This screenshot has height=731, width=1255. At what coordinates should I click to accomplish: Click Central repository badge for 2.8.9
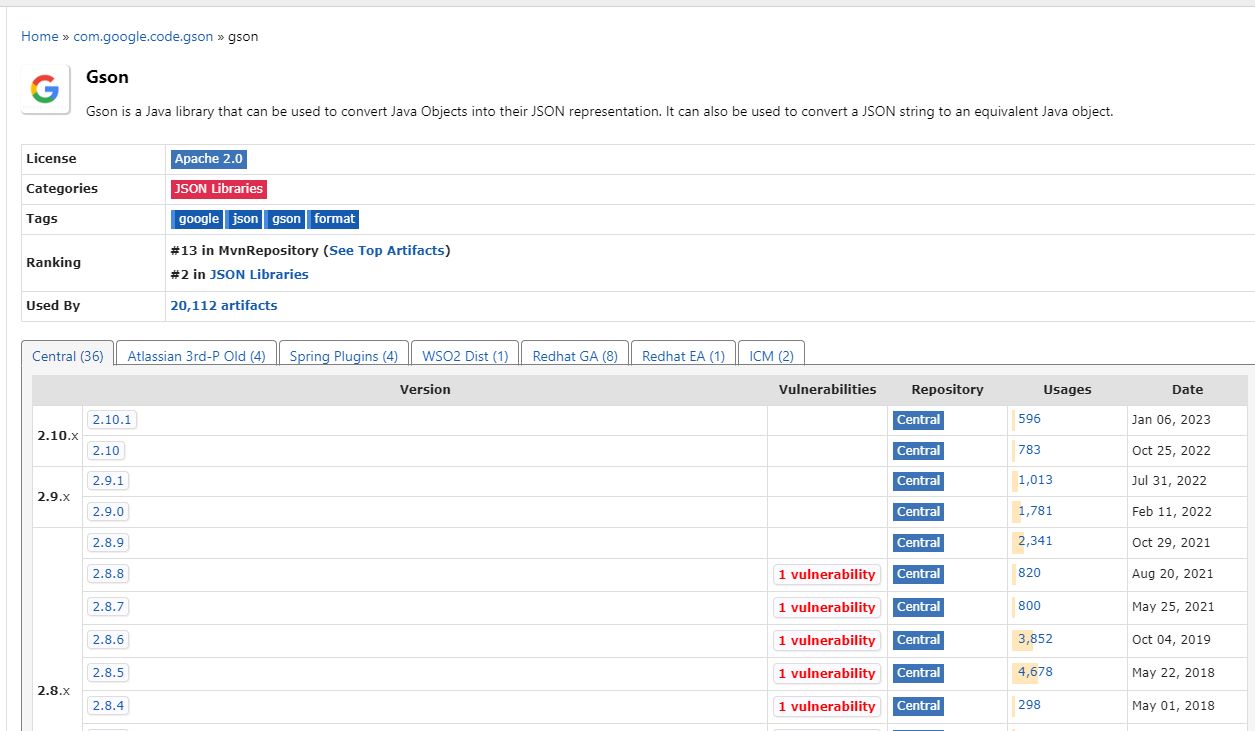point(918,543)
